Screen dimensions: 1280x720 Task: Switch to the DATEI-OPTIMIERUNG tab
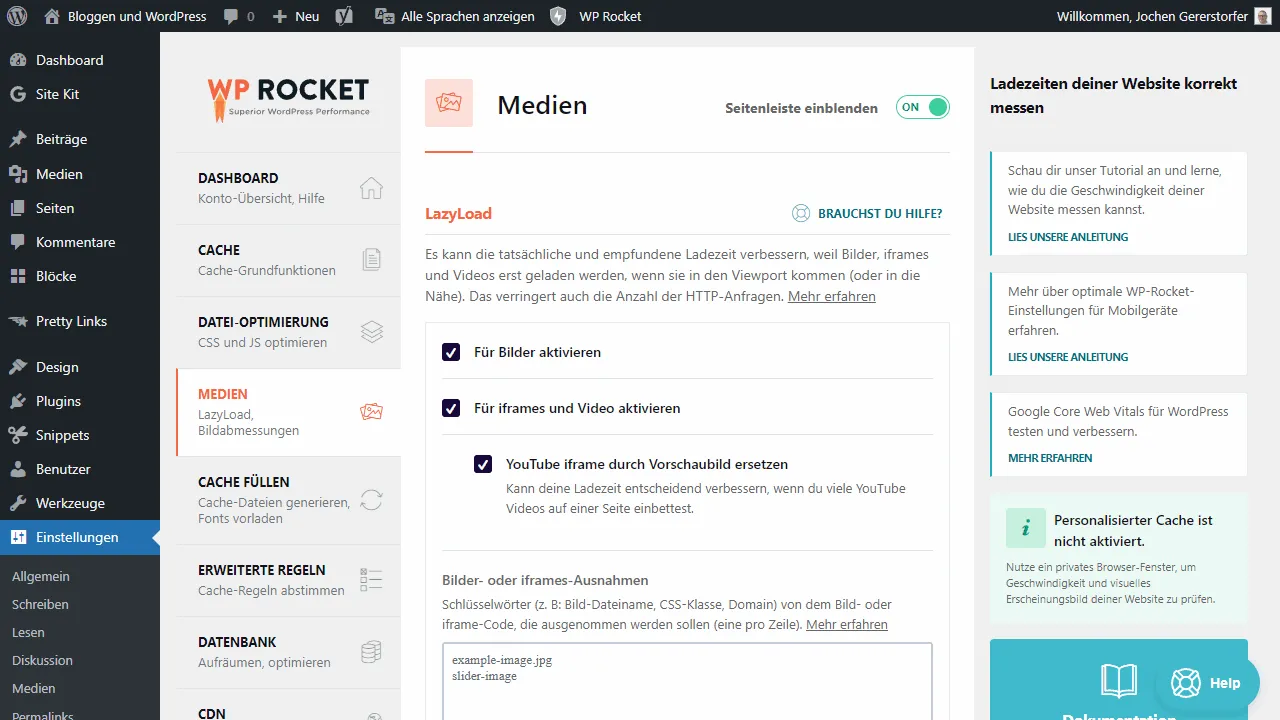tap(288, 332)
